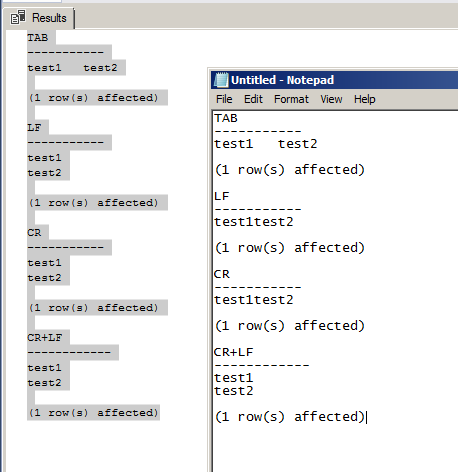
Task: Open the Notepad View menu
Action: [331, 99]
